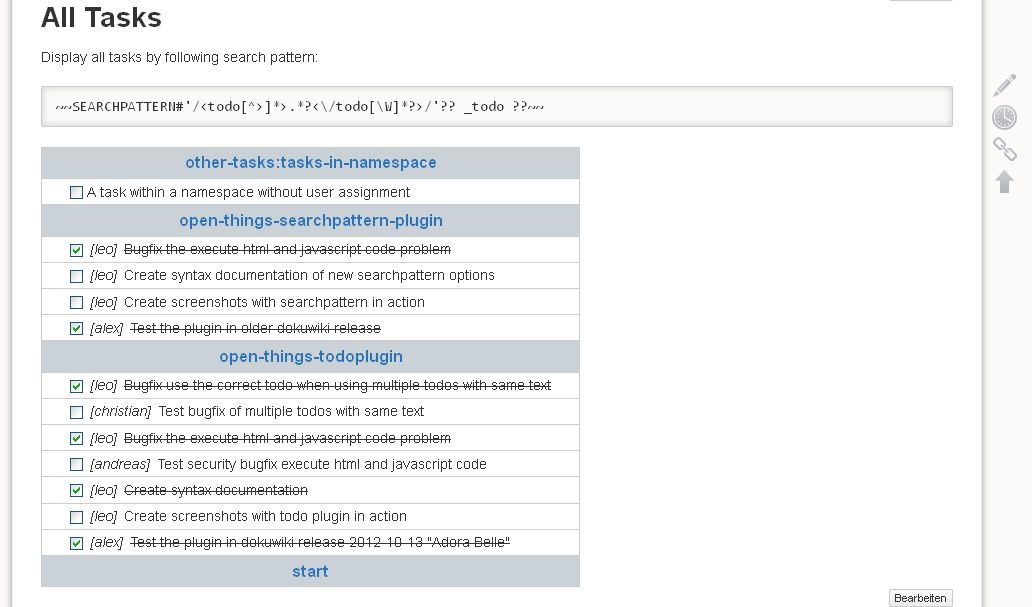
Task: Check 'Create screenshots with searchpattern in action'
Action: click(x=77, y=303)
